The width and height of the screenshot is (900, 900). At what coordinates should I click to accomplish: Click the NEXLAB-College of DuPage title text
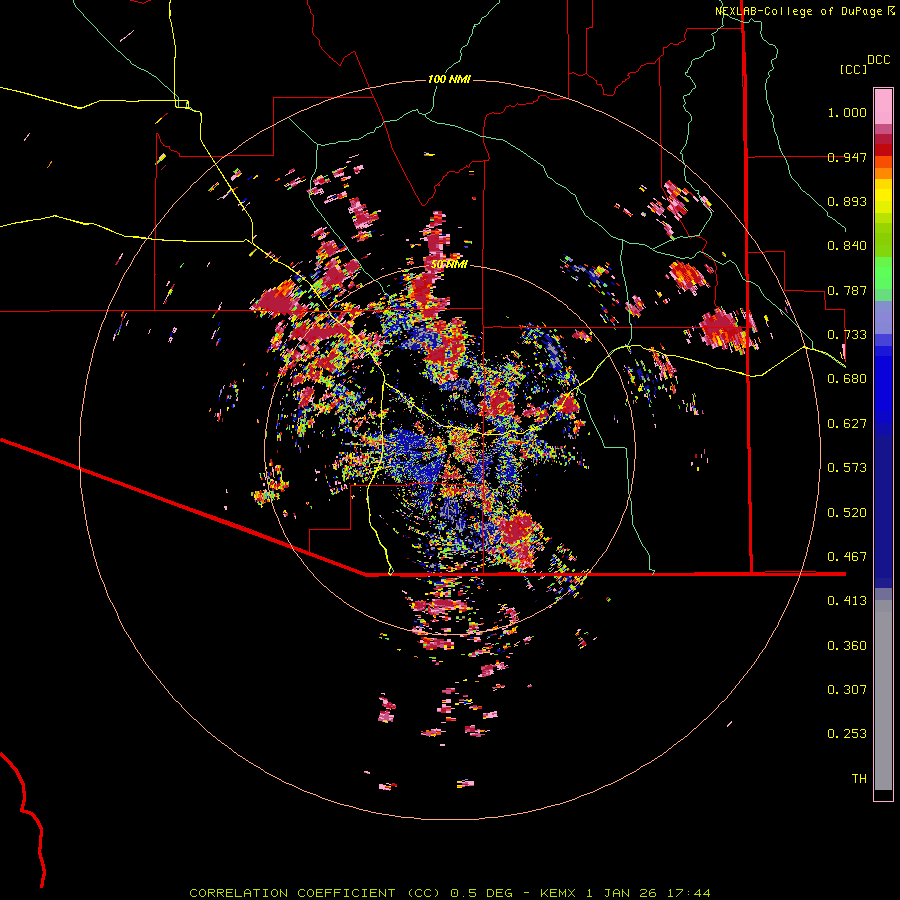(799, 11)
